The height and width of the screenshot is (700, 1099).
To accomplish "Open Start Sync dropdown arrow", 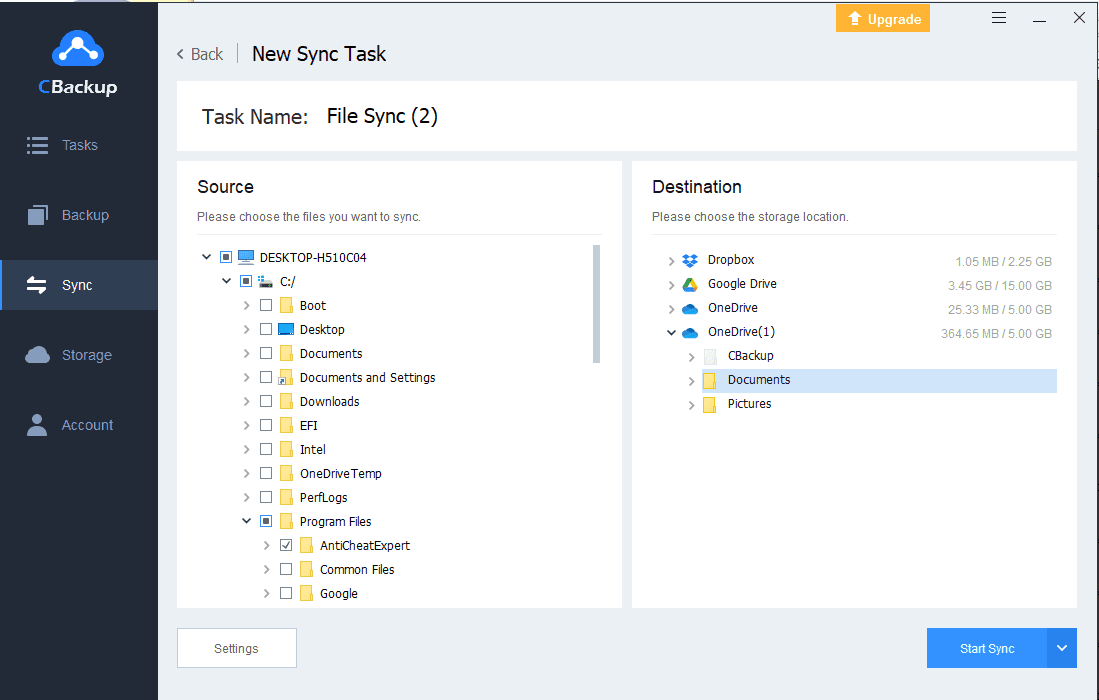I will 1062,648.
